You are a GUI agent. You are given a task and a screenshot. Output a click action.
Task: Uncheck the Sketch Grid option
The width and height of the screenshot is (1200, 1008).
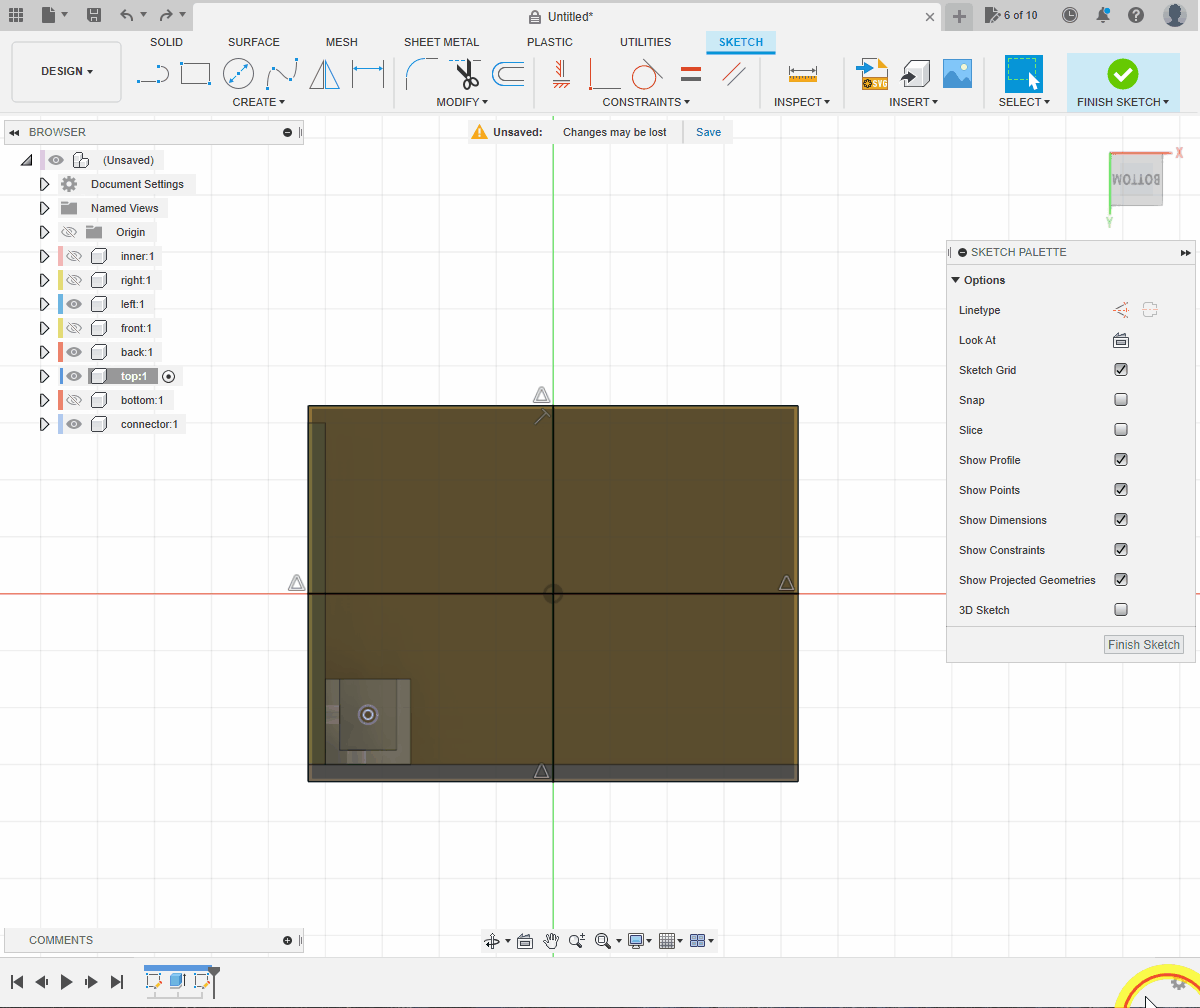pyautogui.click(x=1121, y=370)
